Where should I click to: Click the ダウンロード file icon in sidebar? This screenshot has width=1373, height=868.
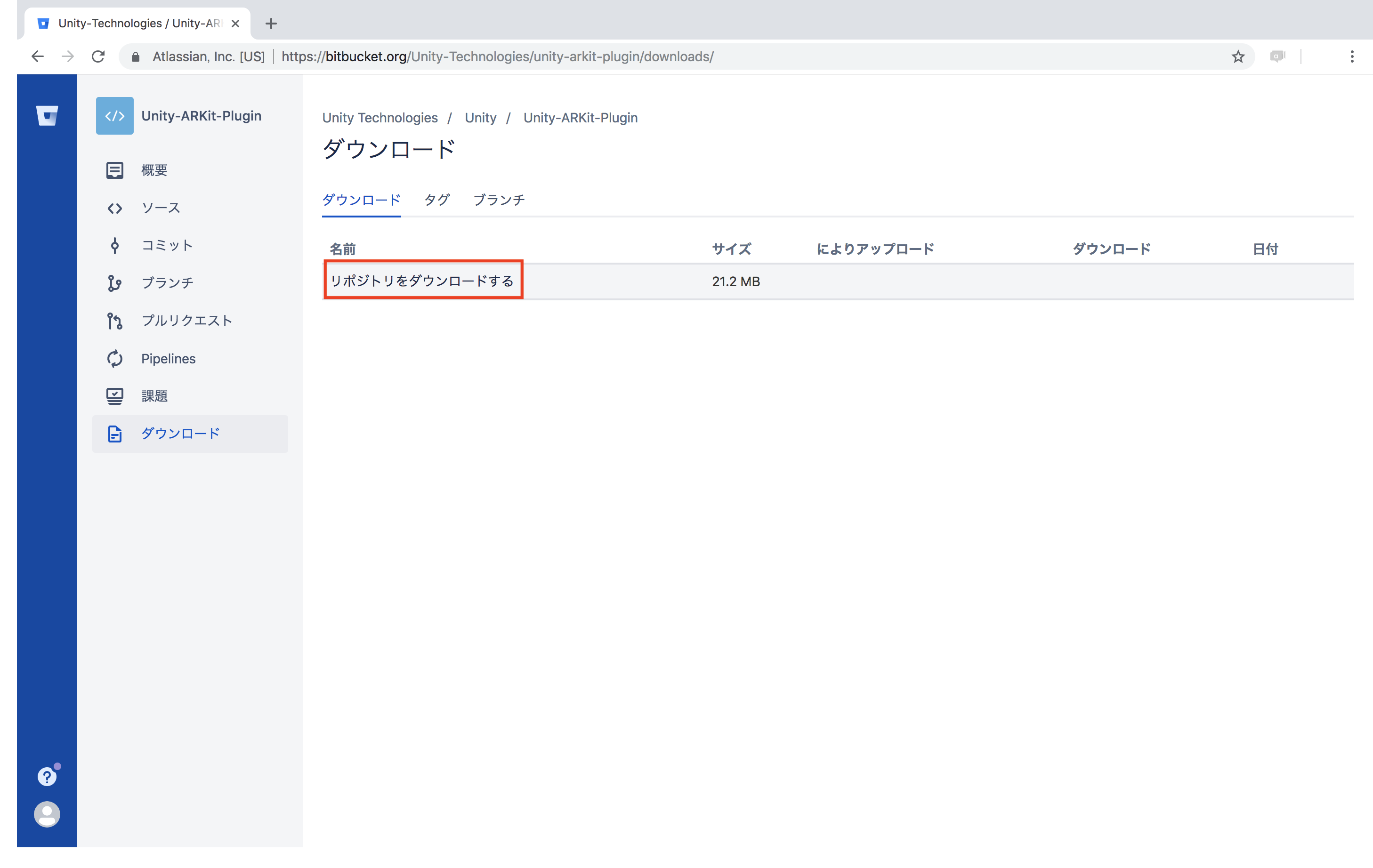pyautogui.click(x=114, y=434)
